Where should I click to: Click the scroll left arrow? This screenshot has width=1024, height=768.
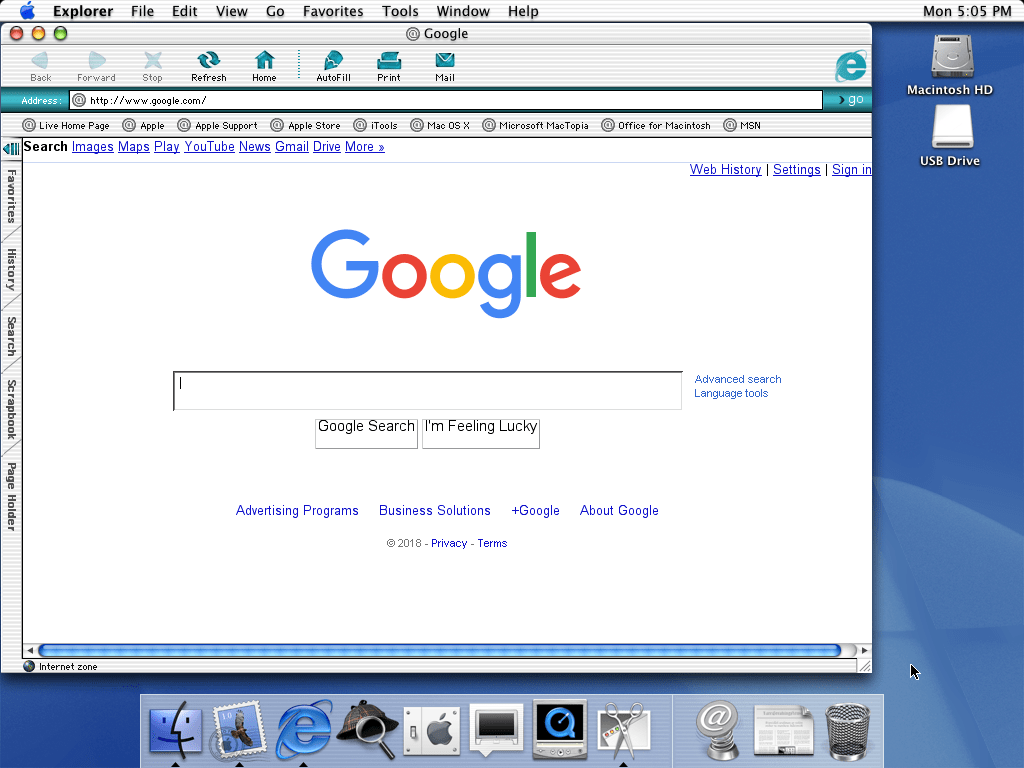30,650
